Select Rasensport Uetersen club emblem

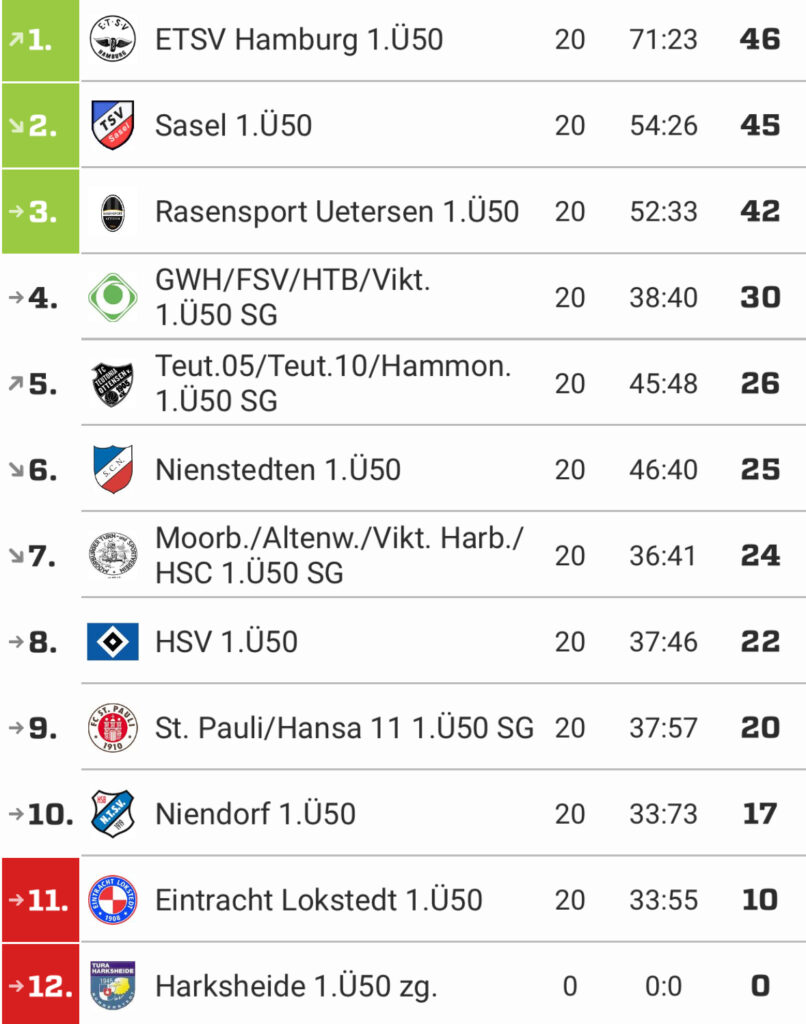(x=112, y=212)
